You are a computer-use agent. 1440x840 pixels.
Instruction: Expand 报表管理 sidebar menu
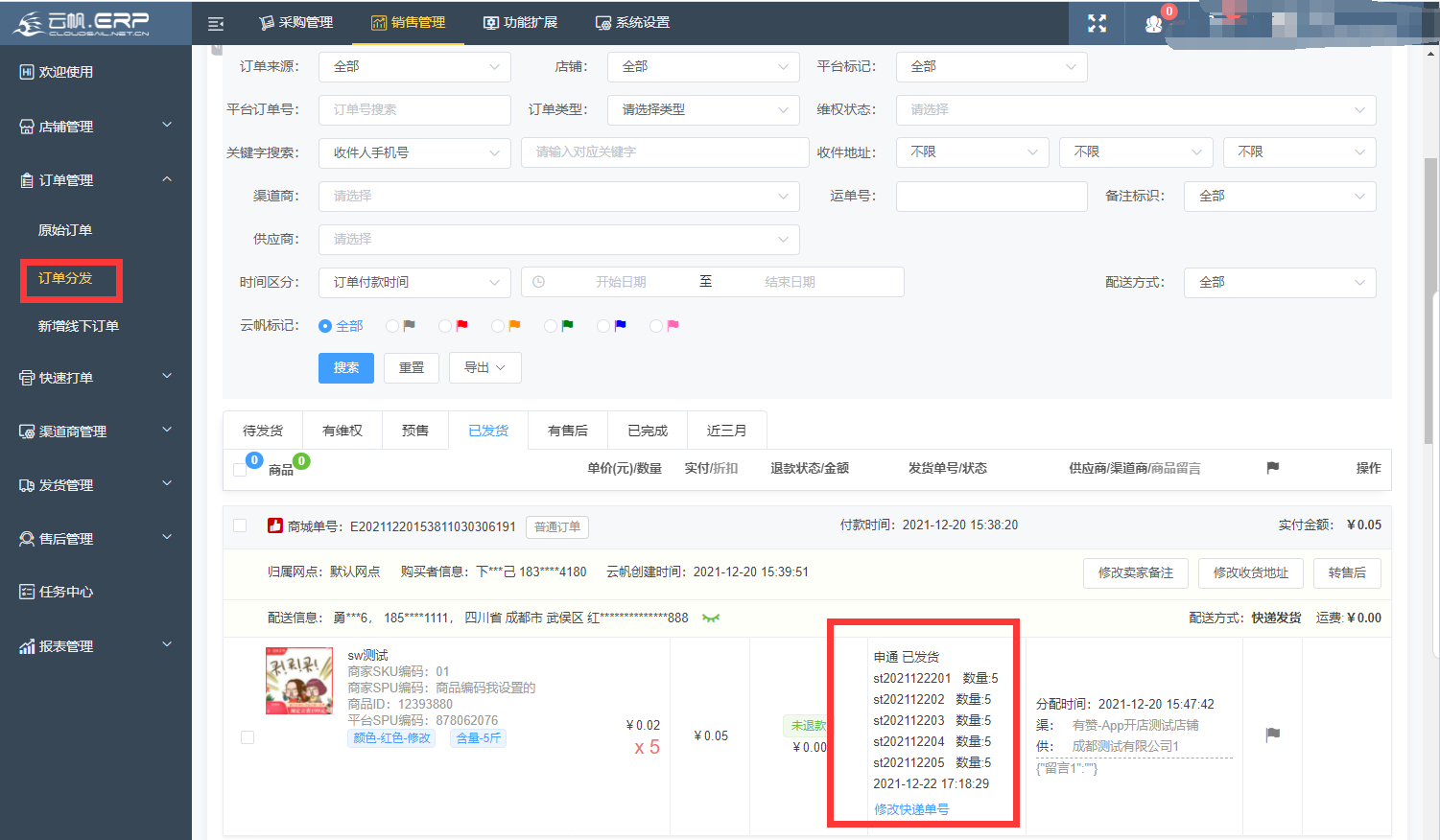pos(96,645)
